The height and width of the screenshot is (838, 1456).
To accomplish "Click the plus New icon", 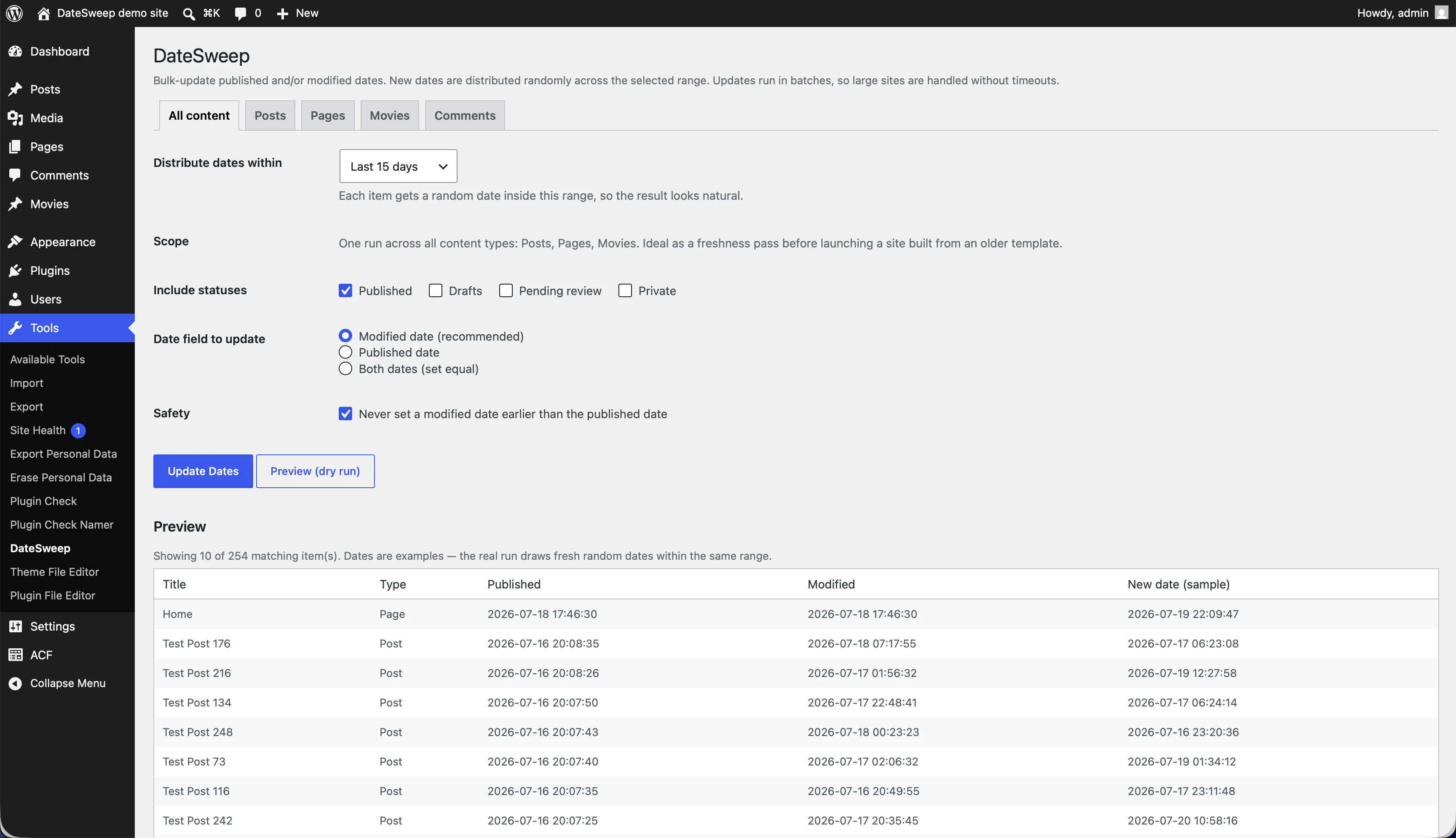I will click(x=282, y=13).
